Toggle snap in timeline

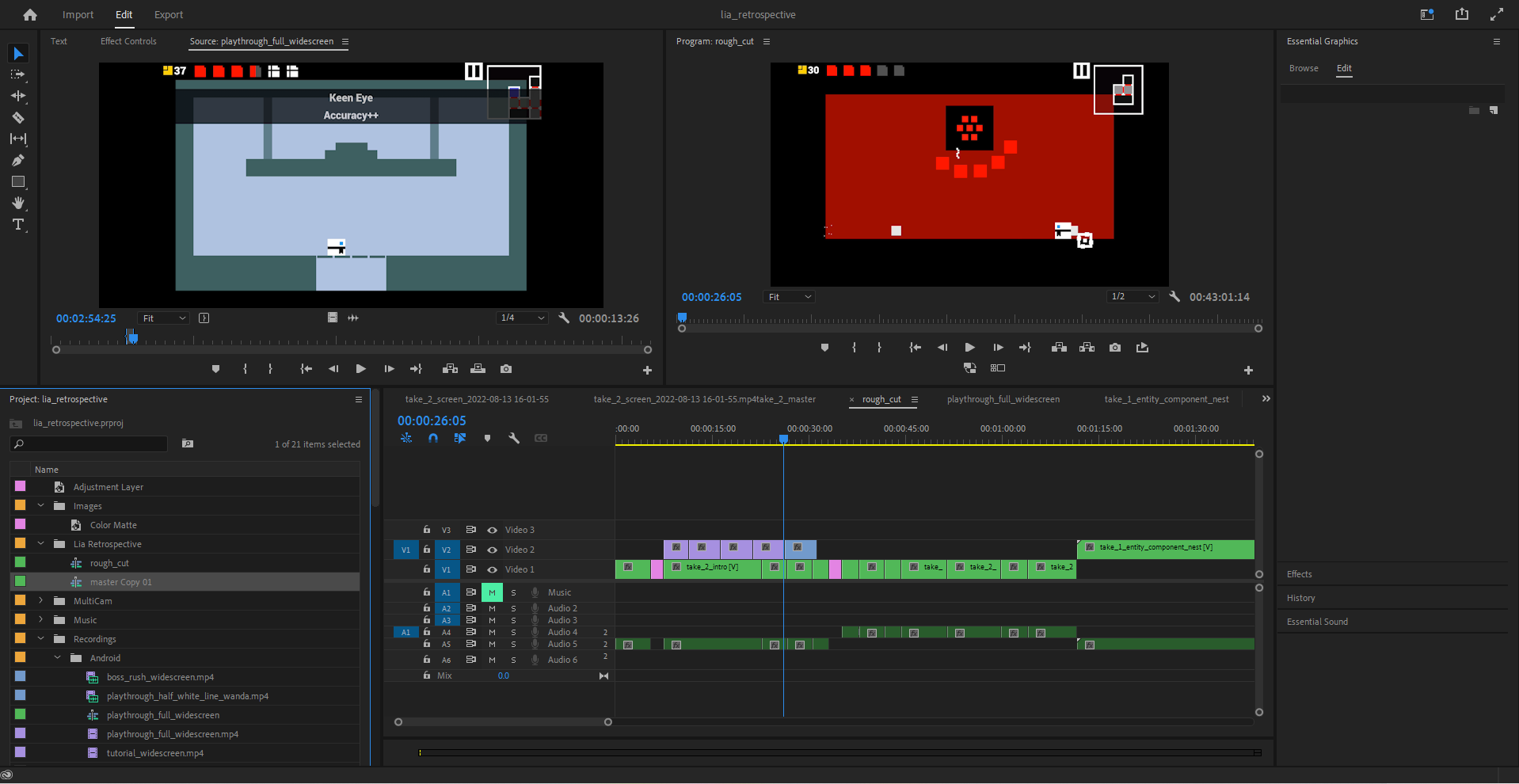(433, 438)
